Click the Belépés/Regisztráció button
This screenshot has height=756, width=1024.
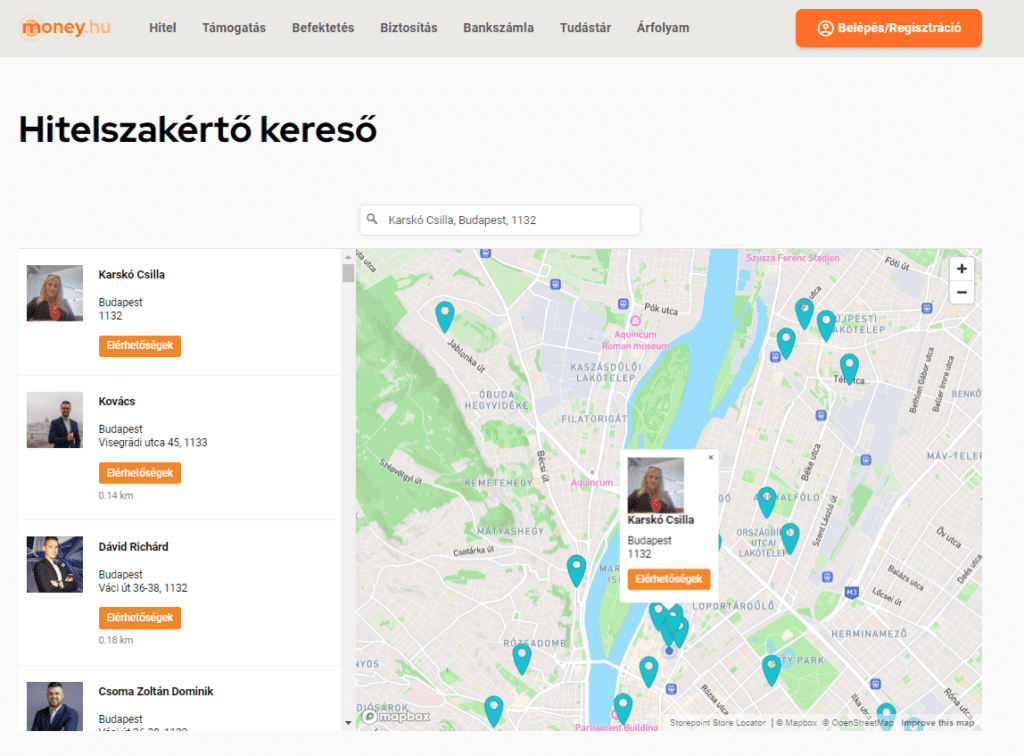coord(888,28)
